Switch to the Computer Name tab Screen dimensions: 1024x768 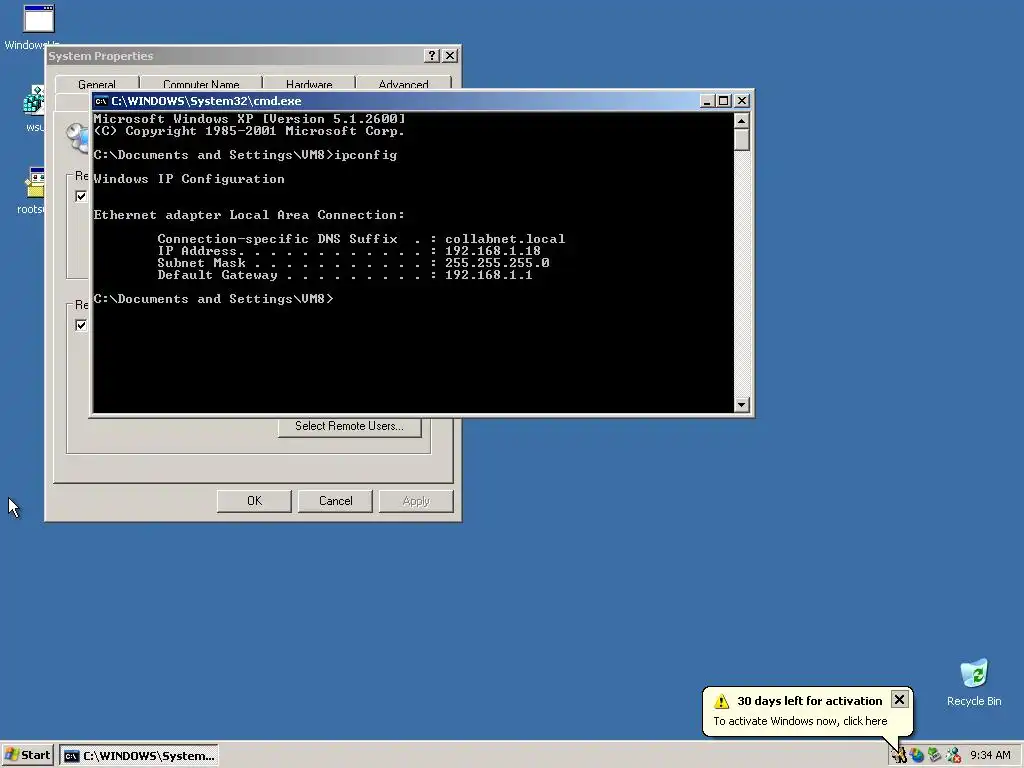(x=201, y=84)
